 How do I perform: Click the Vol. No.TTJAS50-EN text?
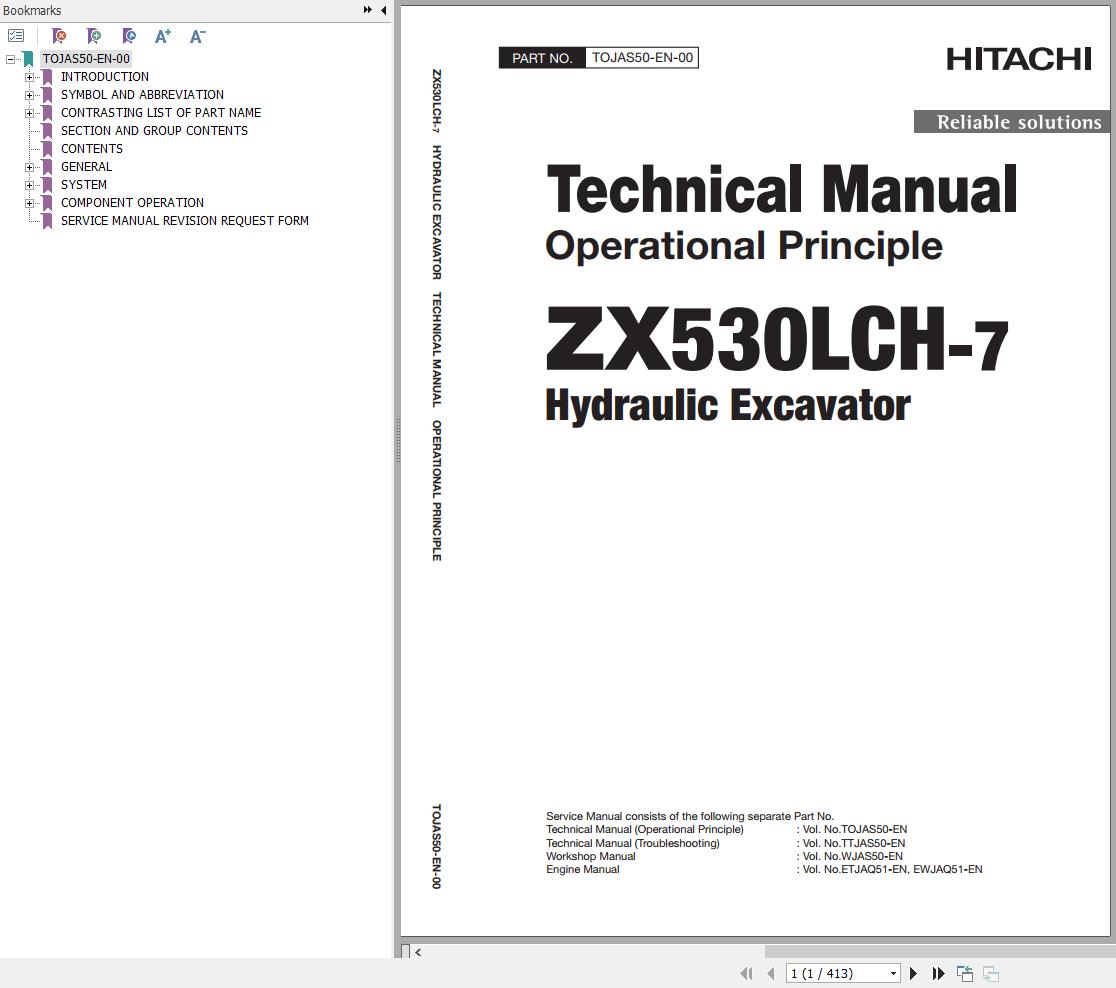click(853, 843)
